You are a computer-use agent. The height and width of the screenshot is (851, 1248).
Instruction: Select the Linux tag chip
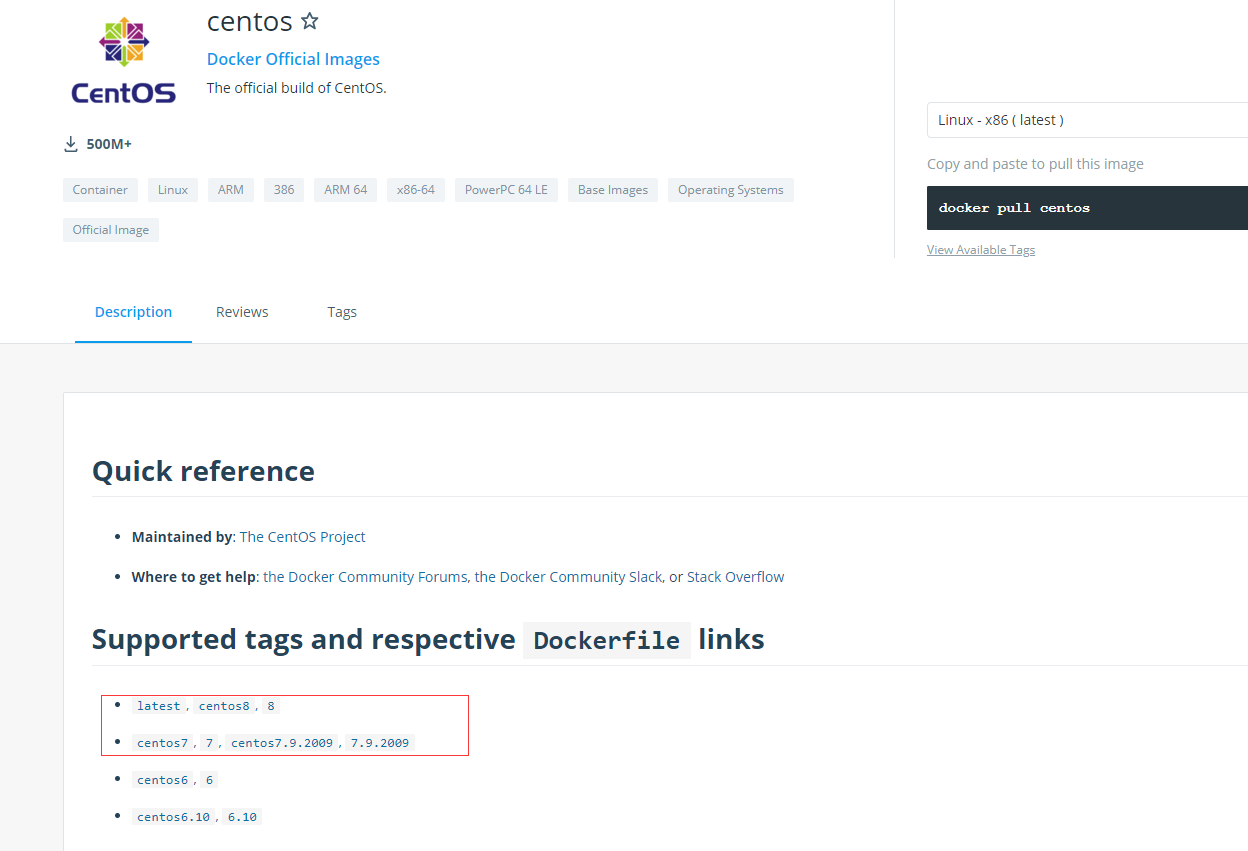[x=173, y=190]
